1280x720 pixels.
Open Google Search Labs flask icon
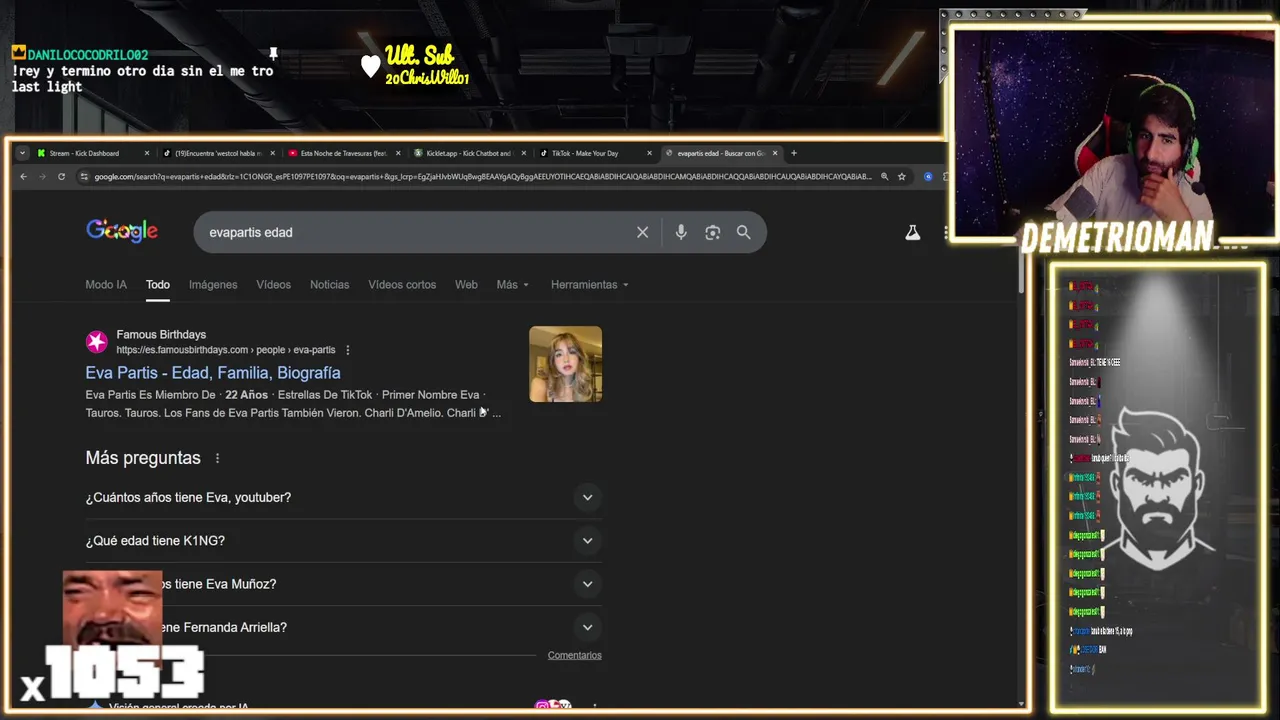tap(912, 232)
